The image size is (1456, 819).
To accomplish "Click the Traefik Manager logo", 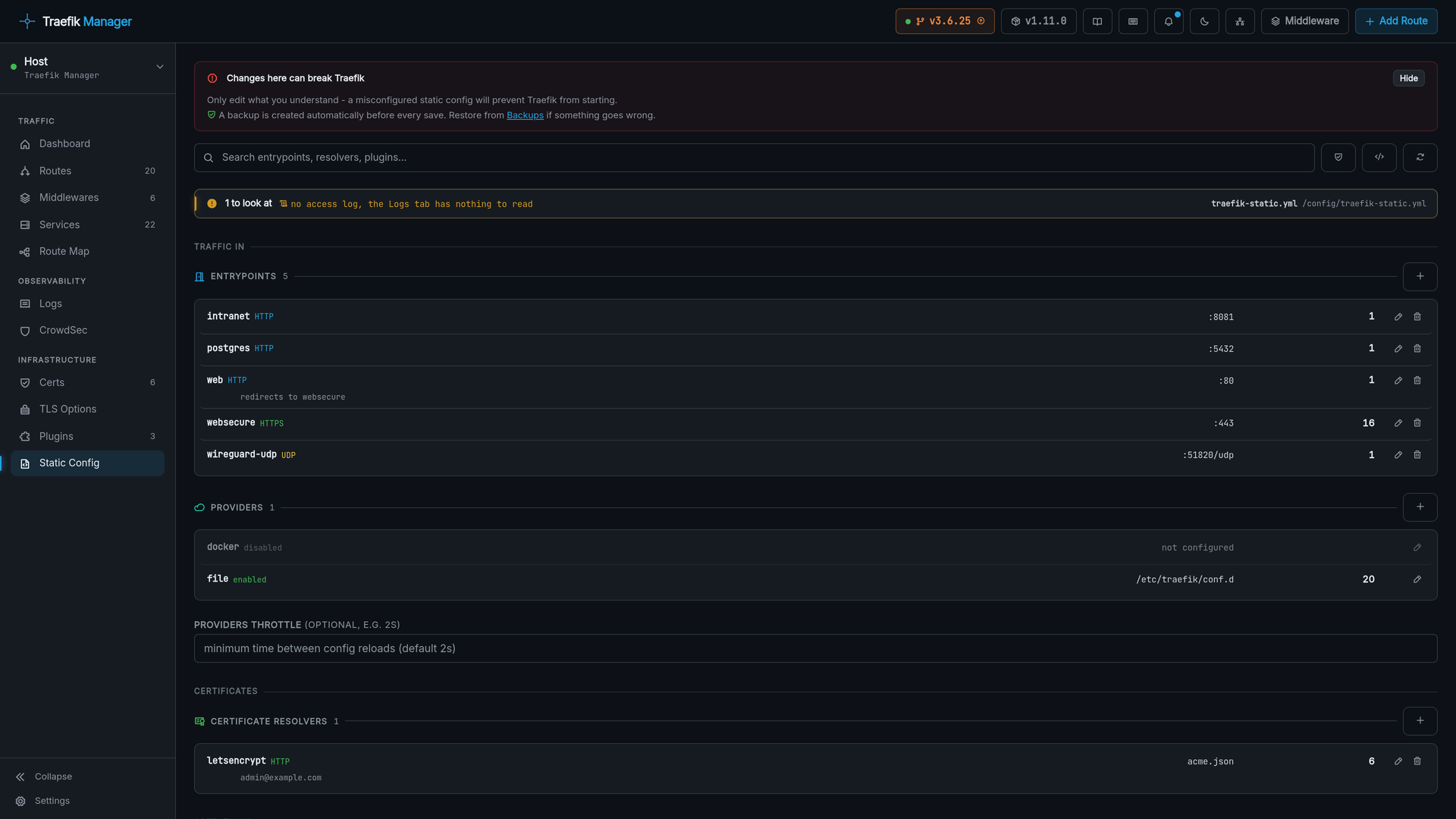I will tap(76, 21).
